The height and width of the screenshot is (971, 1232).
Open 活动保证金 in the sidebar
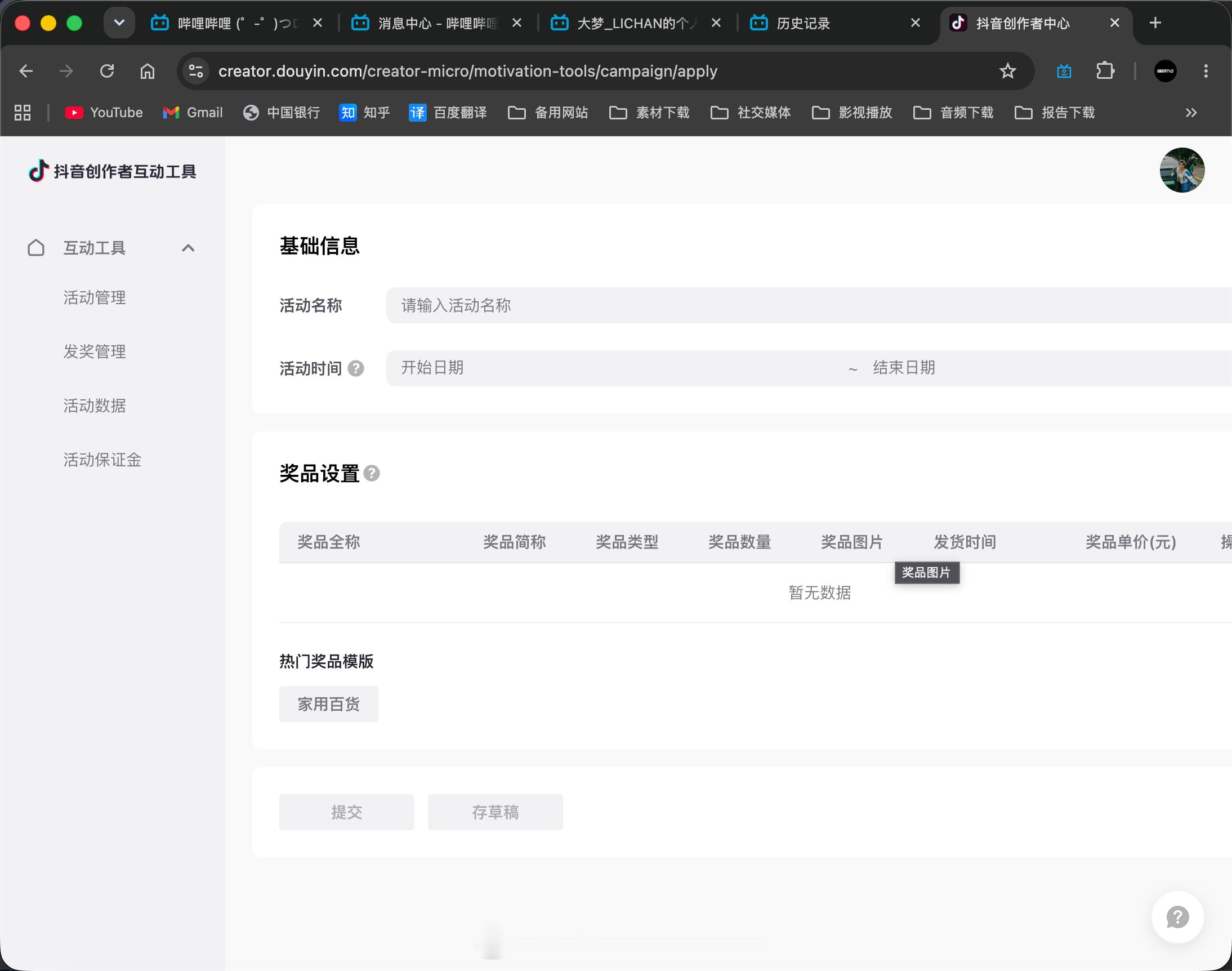pyautogui.click(x=102, y=460)
